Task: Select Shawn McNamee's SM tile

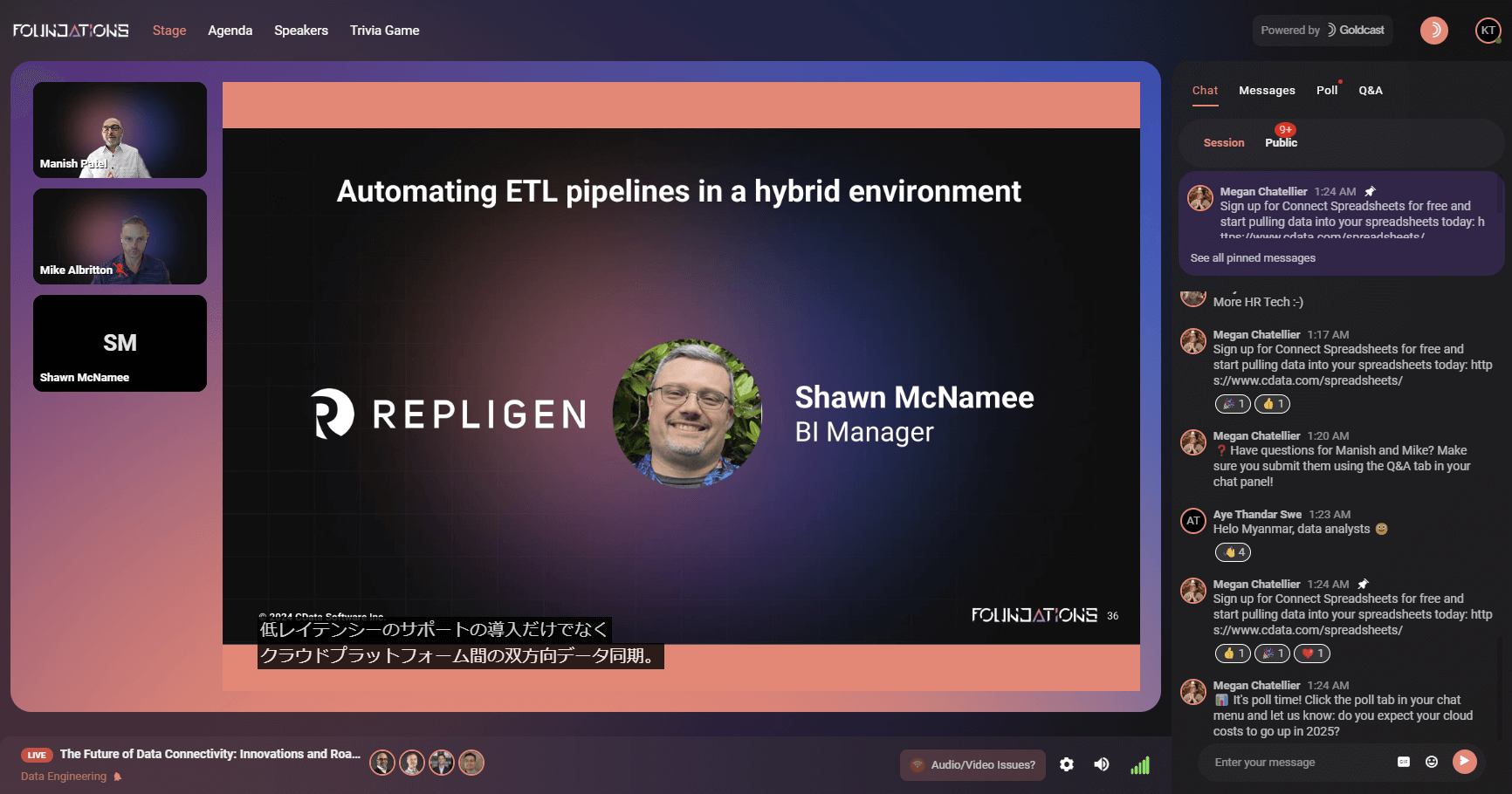Action: 120,343
